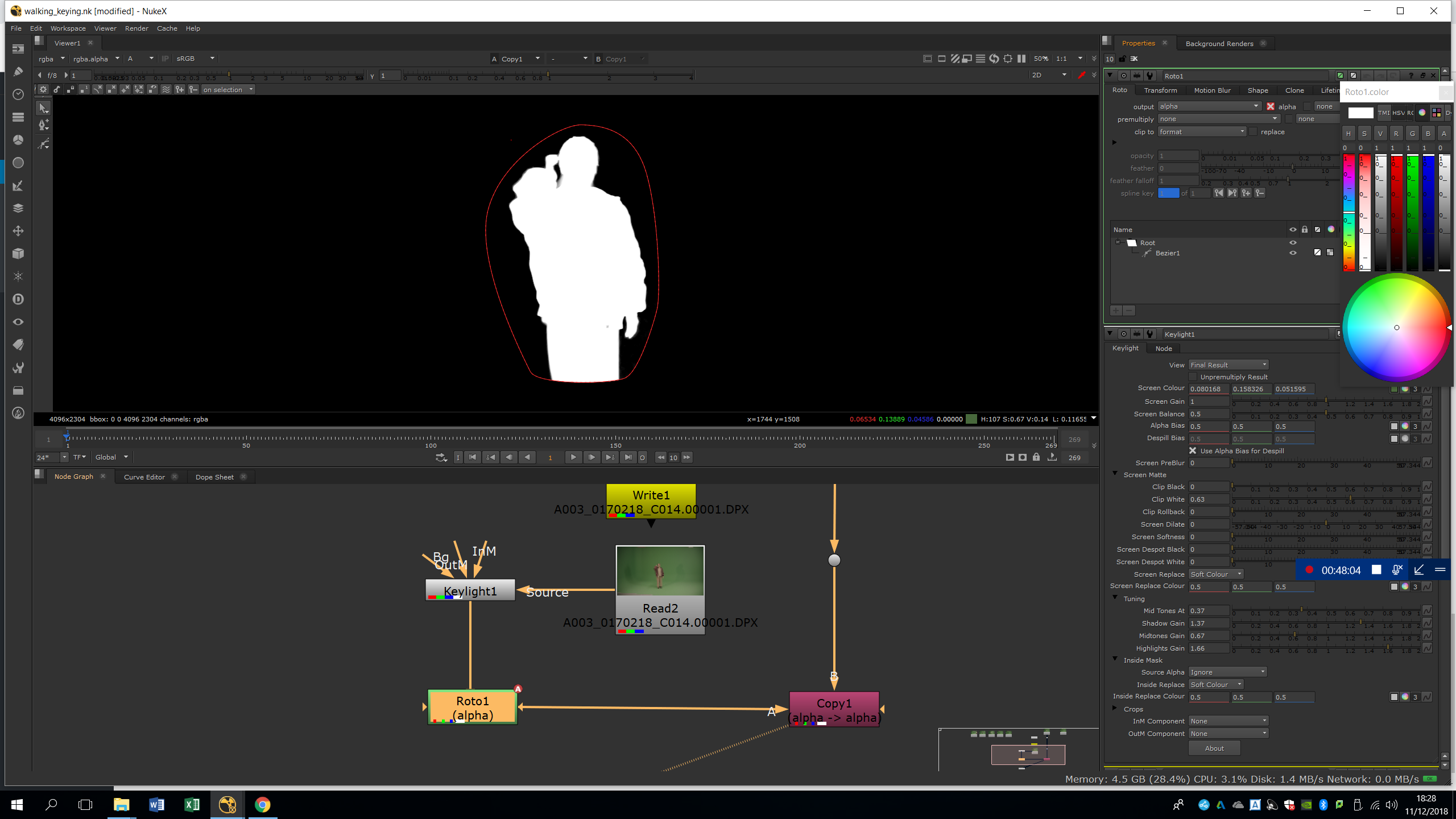The height and width of the screenshot is (819, 1456).
Task: Open the Render menu
Action: click(136, 28)
